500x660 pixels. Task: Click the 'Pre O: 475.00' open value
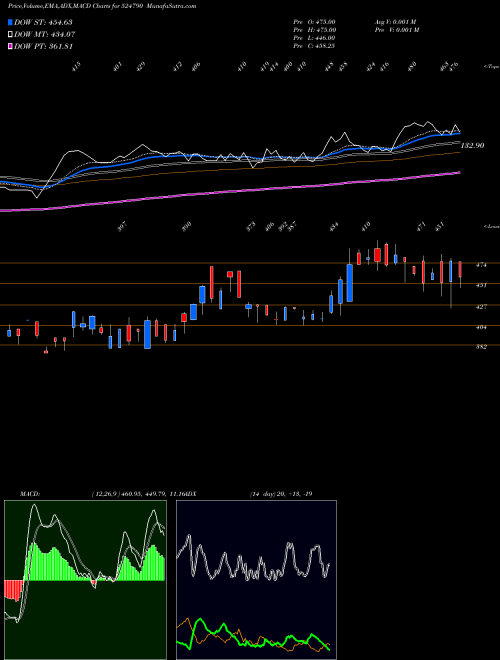(x=314, y=22)
